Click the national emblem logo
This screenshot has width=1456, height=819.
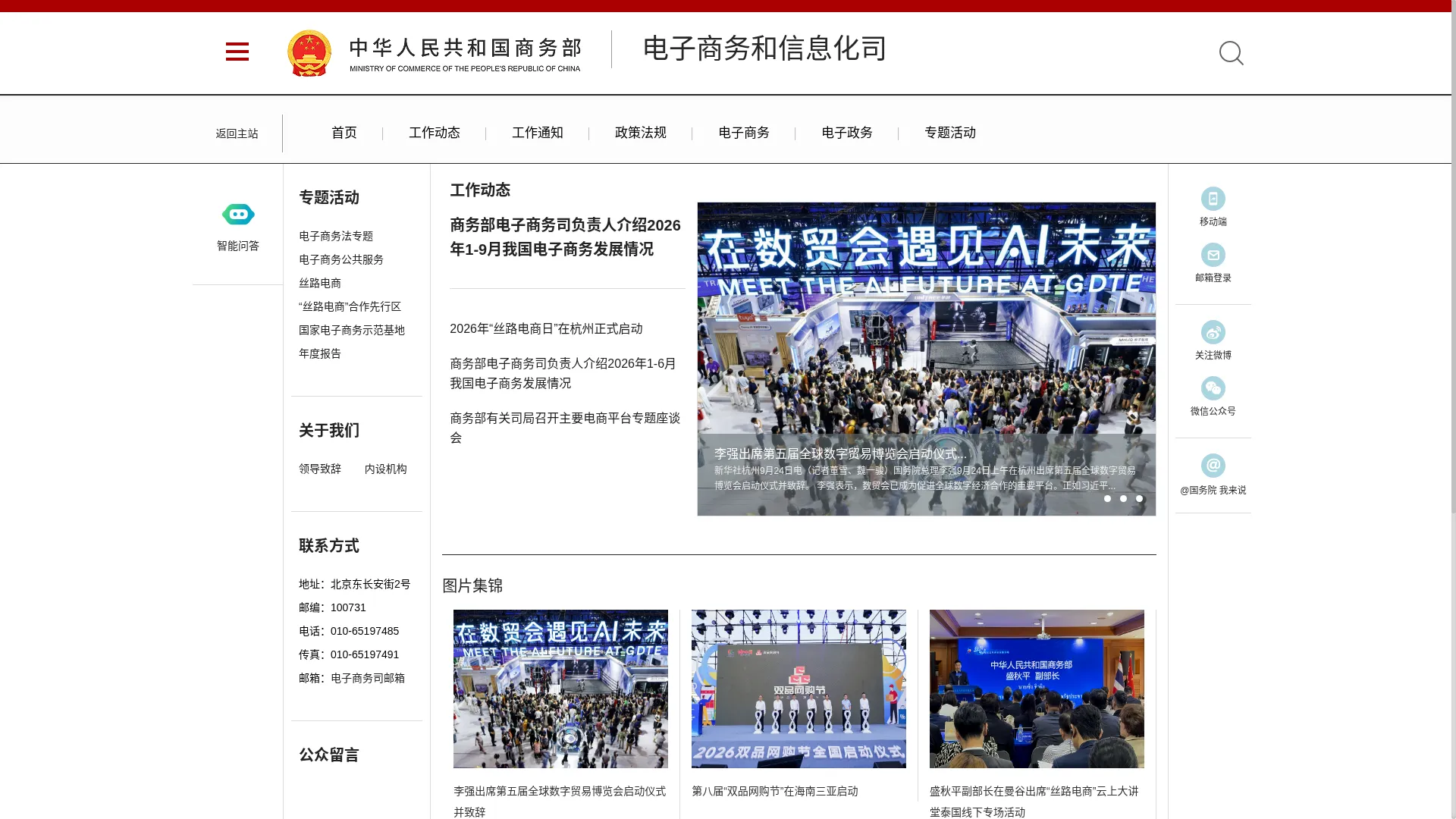point(309,53)
